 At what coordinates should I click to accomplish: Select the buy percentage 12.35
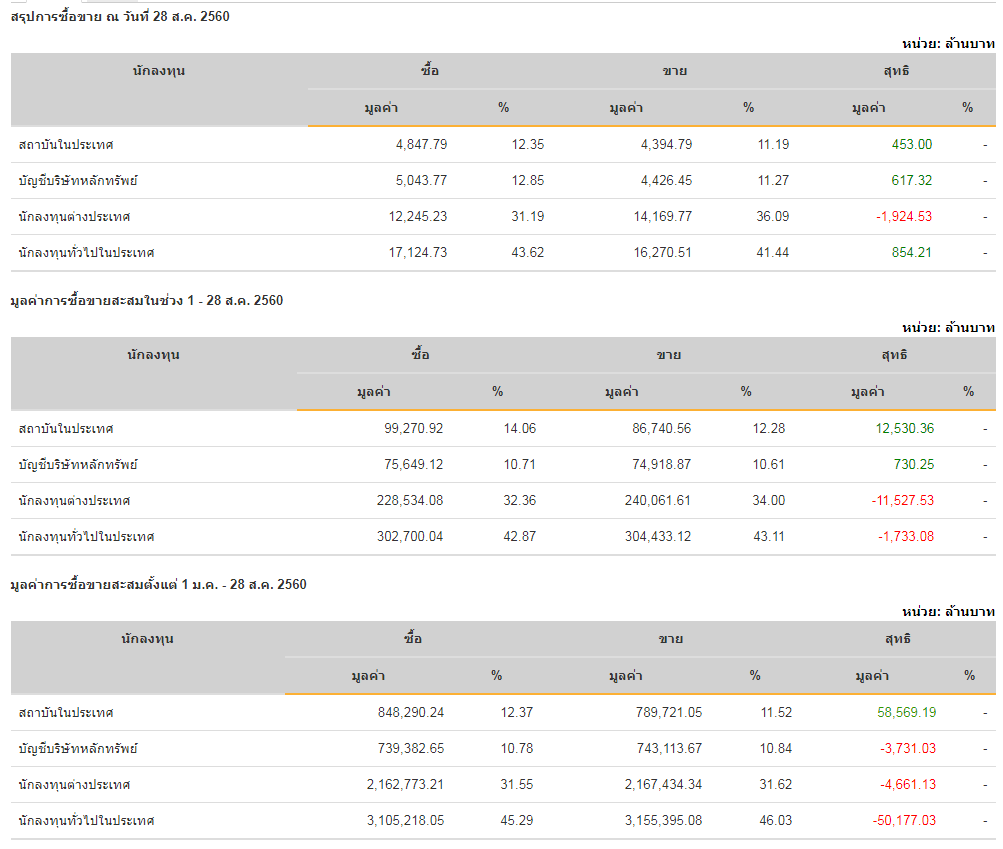[x=527, y=144]
